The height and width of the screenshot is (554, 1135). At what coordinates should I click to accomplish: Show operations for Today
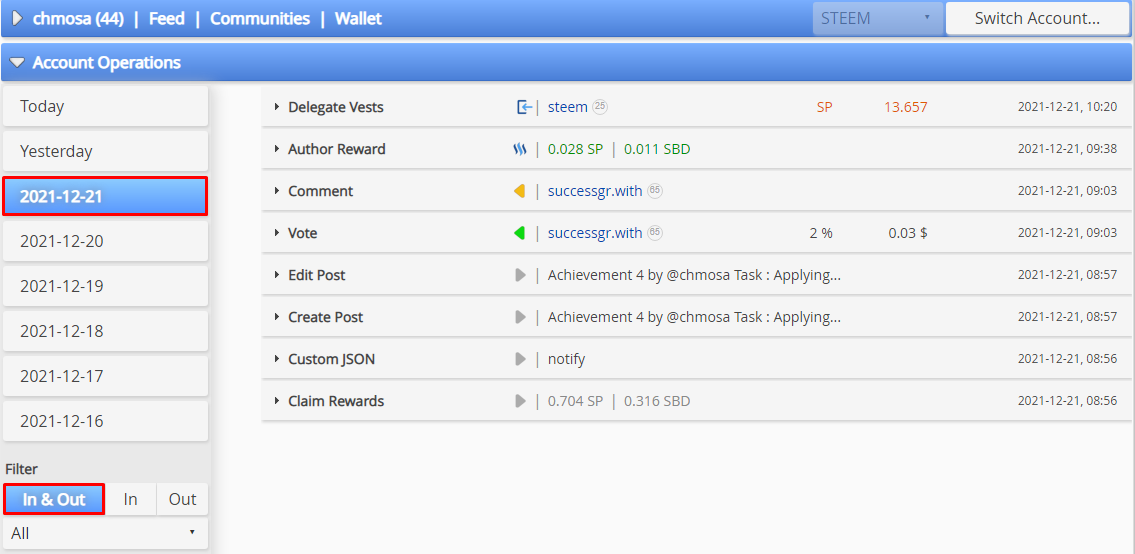[105, 106]
